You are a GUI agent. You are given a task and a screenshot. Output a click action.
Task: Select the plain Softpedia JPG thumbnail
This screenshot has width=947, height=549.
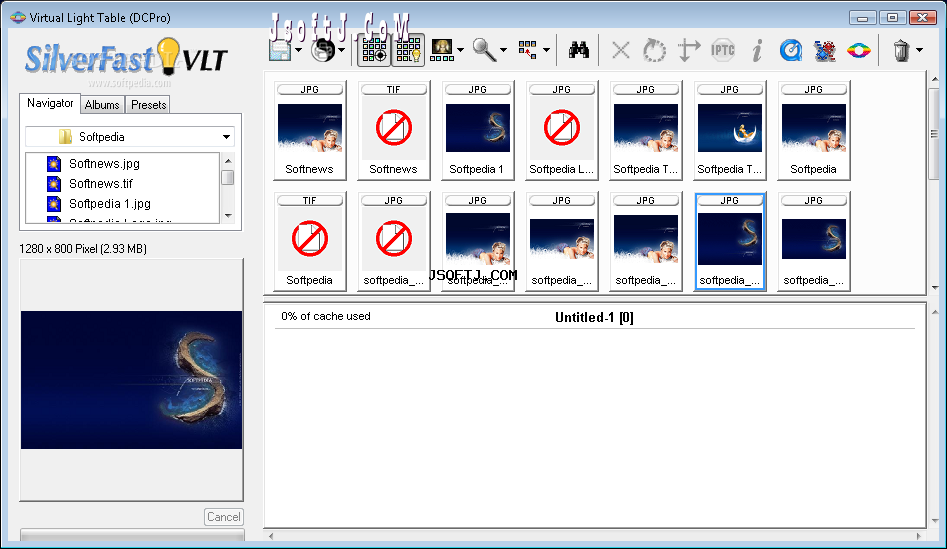(x=814, y=130)
